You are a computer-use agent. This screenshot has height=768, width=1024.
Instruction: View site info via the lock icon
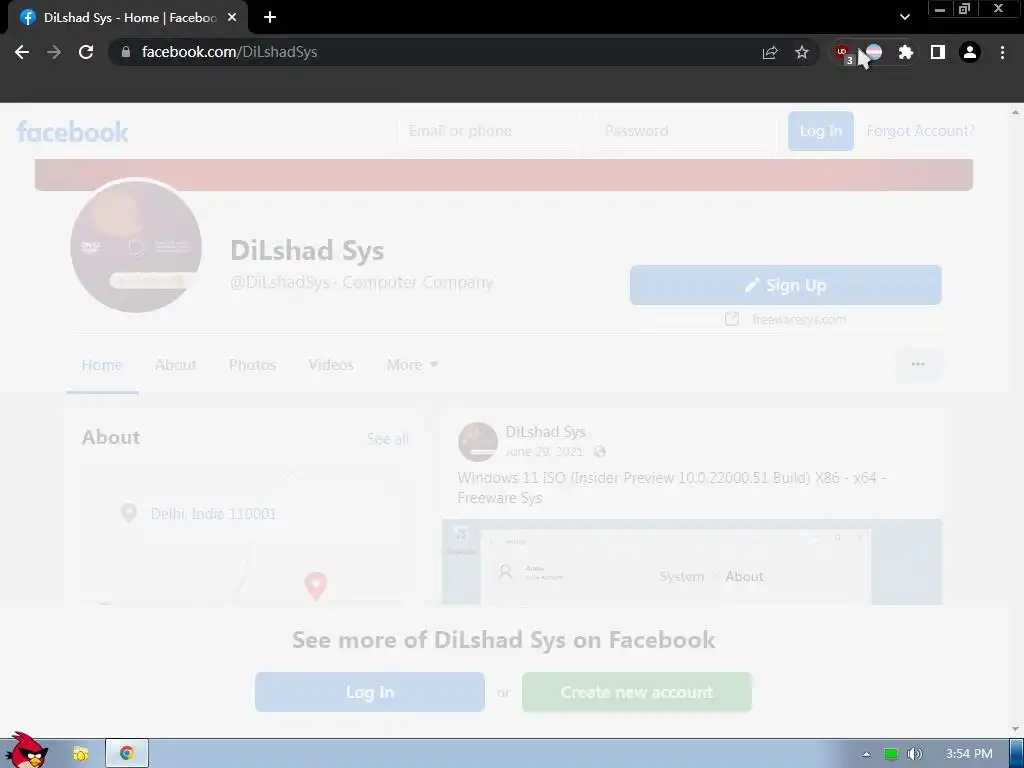point(126,52)
